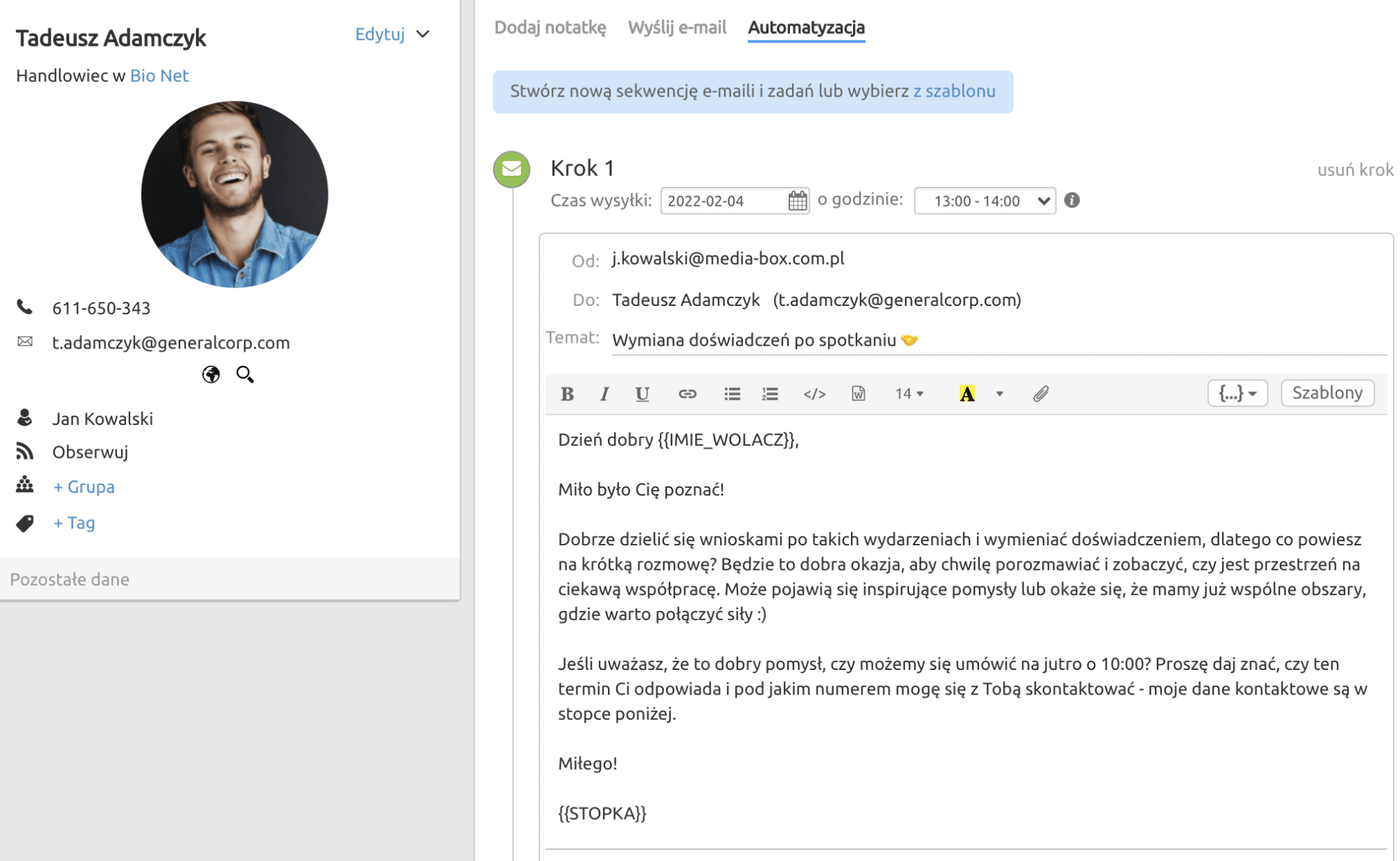Switch to the Wyślij e-mail tab
The height and width of the screenshot is (861, 1400).
(x=677, y=27)
